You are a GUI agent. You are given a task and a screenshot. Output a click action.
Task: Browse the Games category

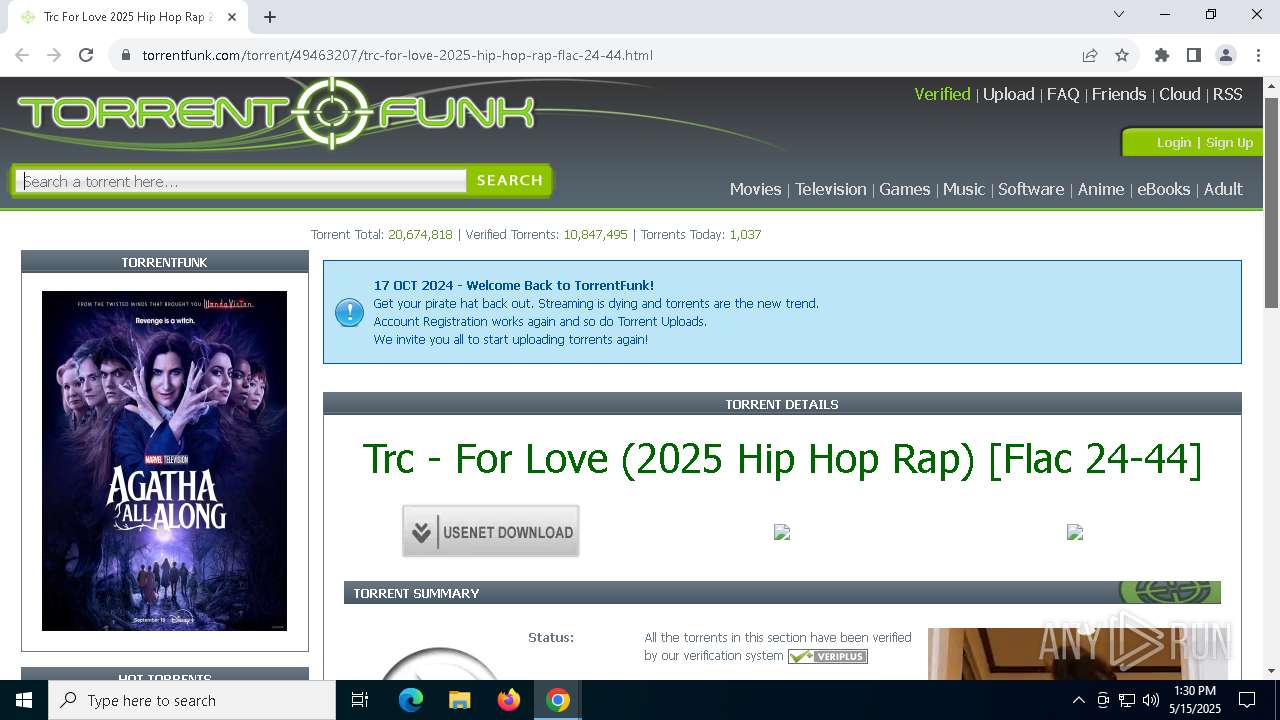[904, 189]
